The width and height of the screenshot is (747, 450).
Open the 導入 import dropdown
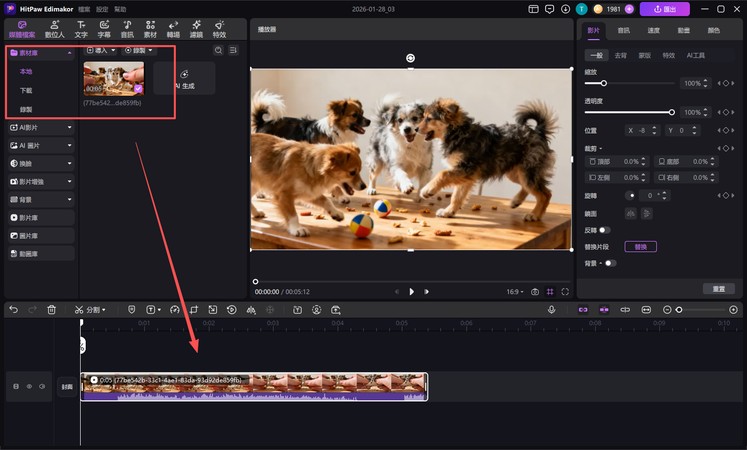coord(101,50)
